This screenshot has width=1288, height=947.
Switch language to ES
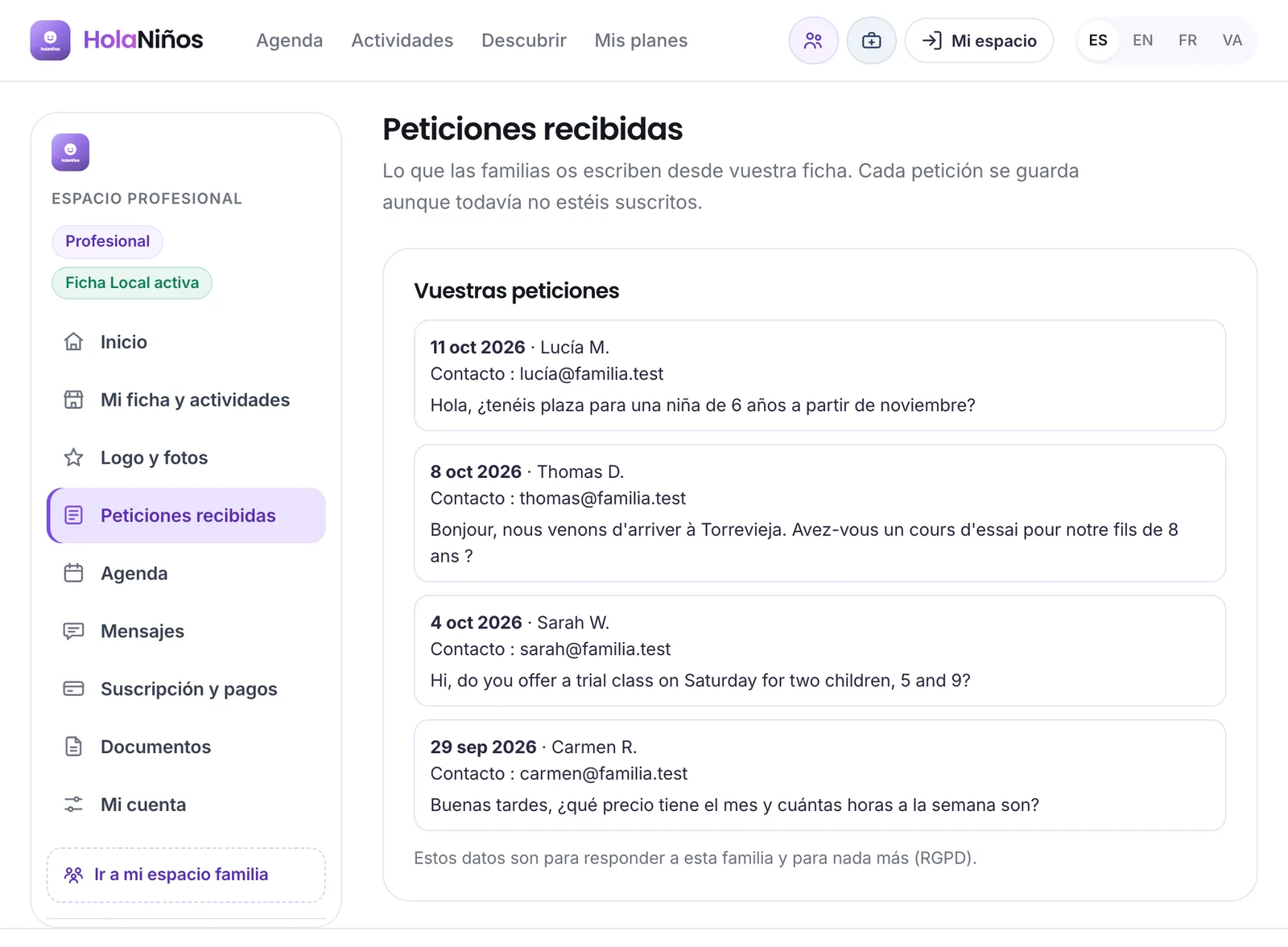pyautogui.click(x=1098, y=40)
